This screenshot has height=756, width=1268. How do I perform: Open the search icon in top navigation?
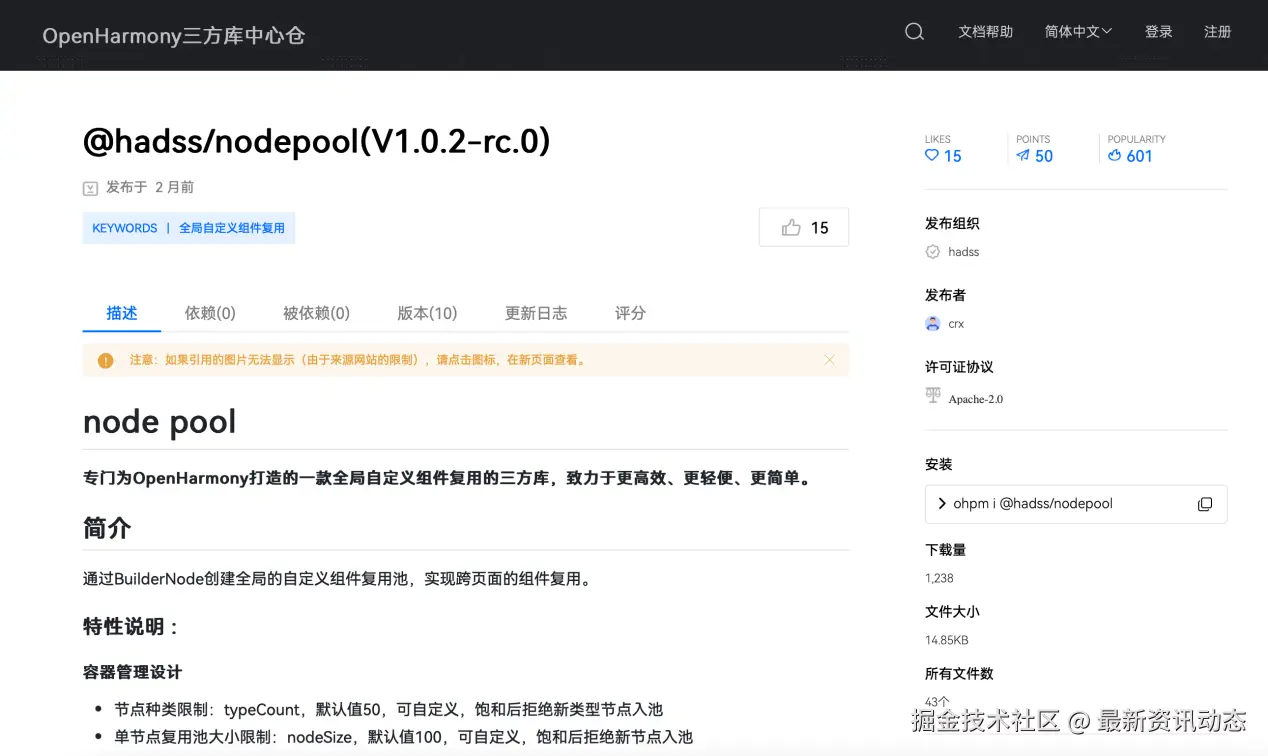pyautogui.click(x=913, y=31)
